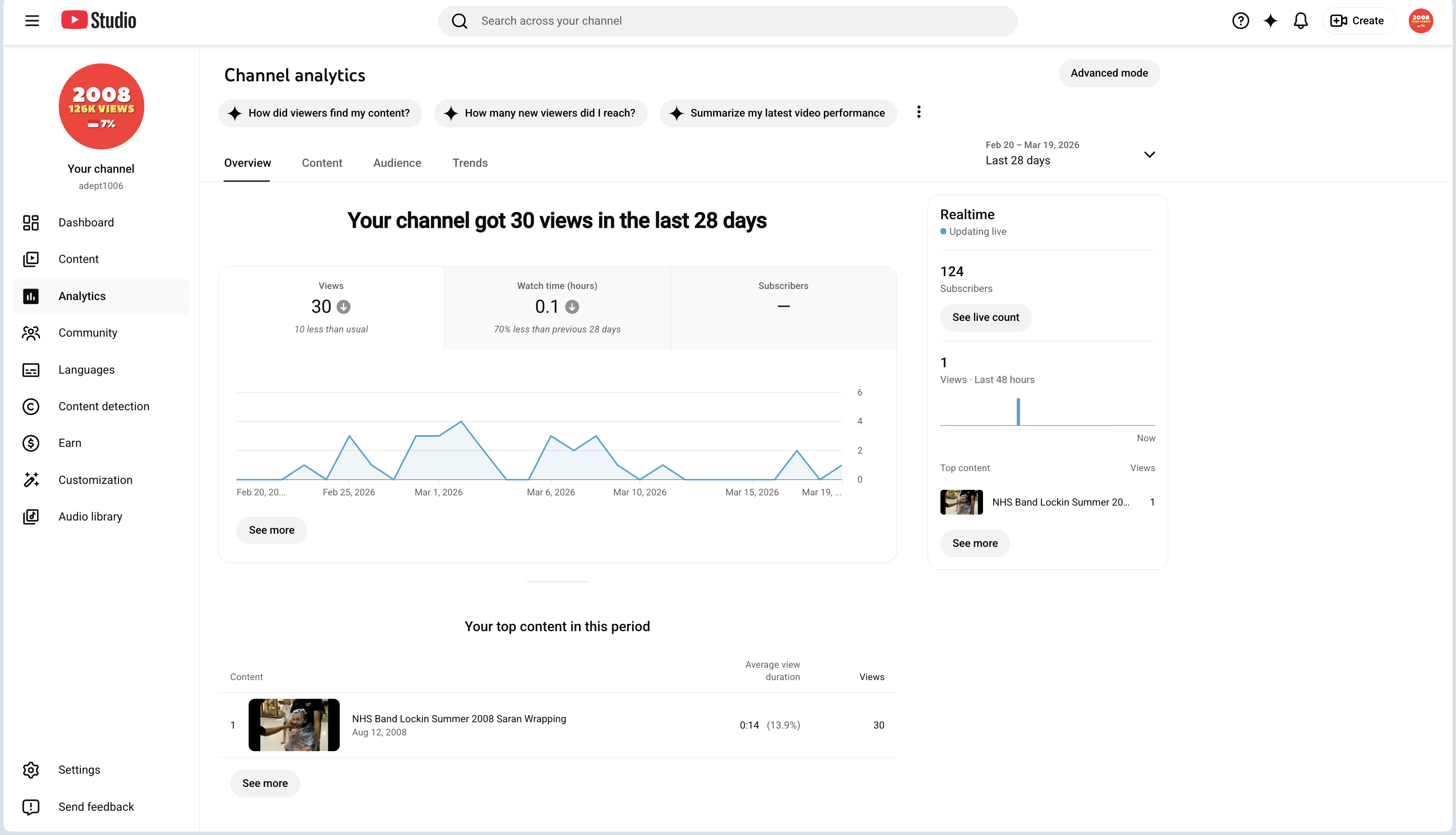This screenshot has width=1456, height=835.
Task: Open the Earn dollar icon
Action: (31, 443)
